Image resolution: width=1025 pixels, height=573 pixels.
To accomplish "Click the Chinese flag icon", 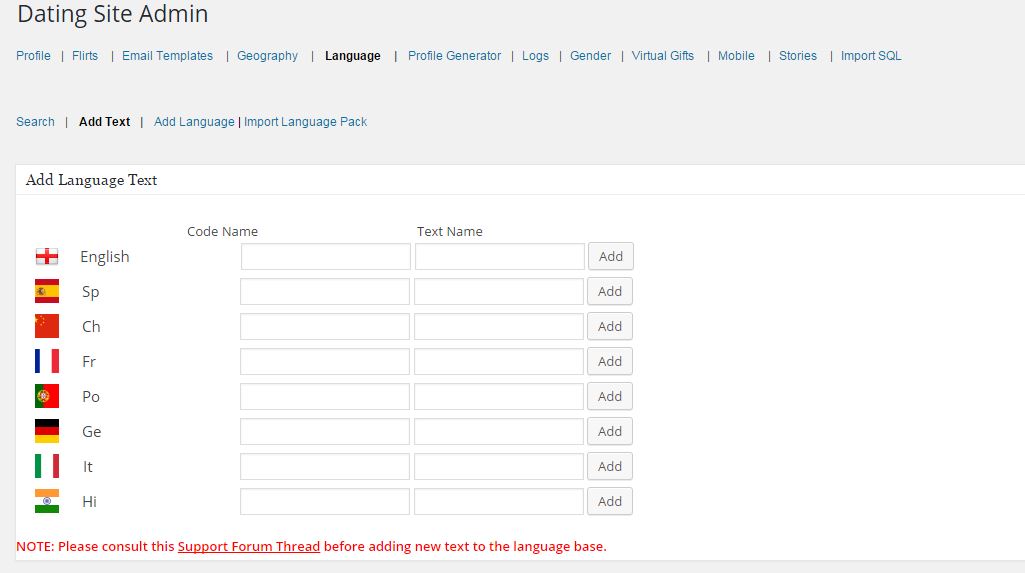I will [47, 326].
